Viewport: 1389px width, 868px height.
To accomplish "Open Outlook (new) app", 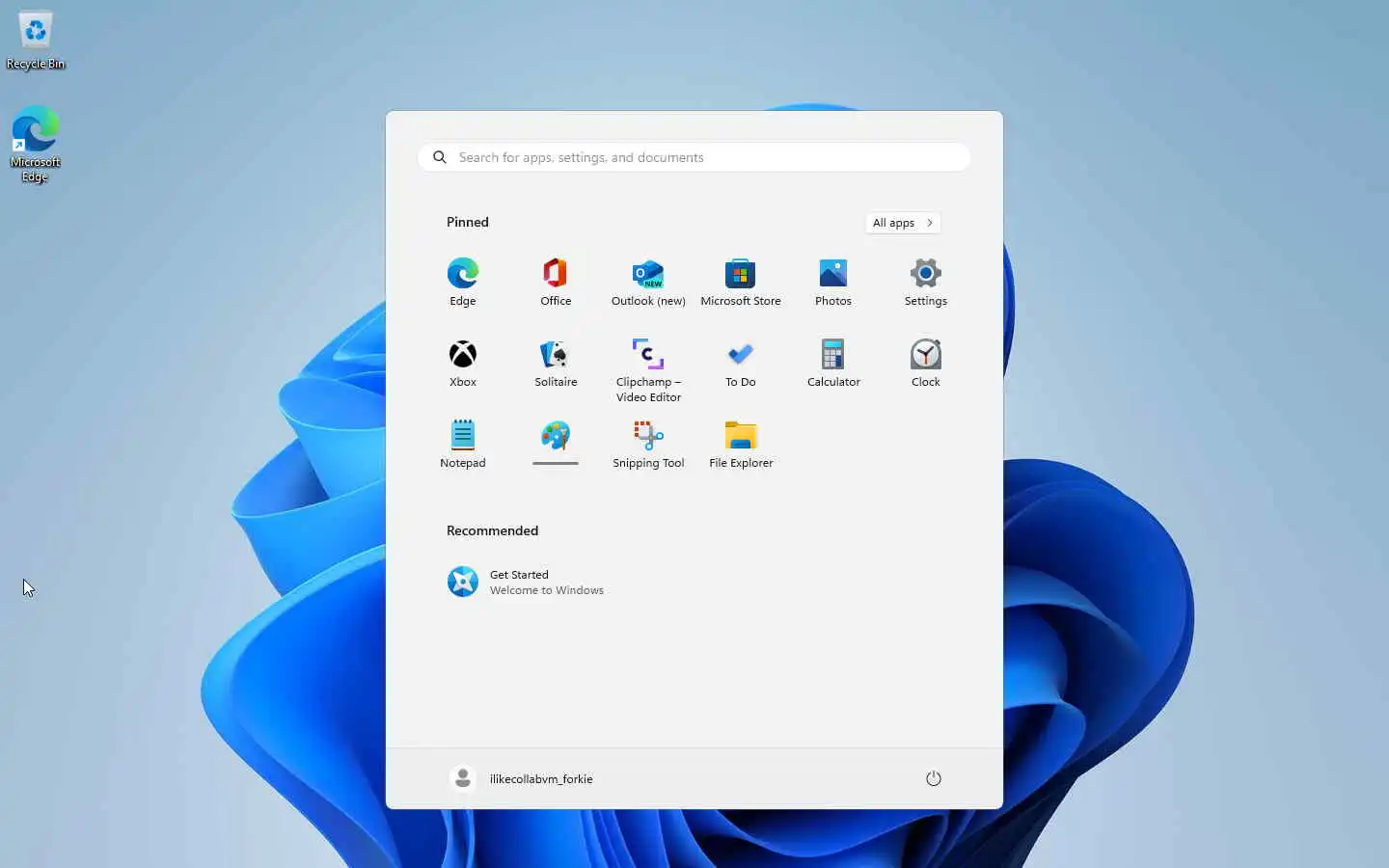I will [648, 282].
